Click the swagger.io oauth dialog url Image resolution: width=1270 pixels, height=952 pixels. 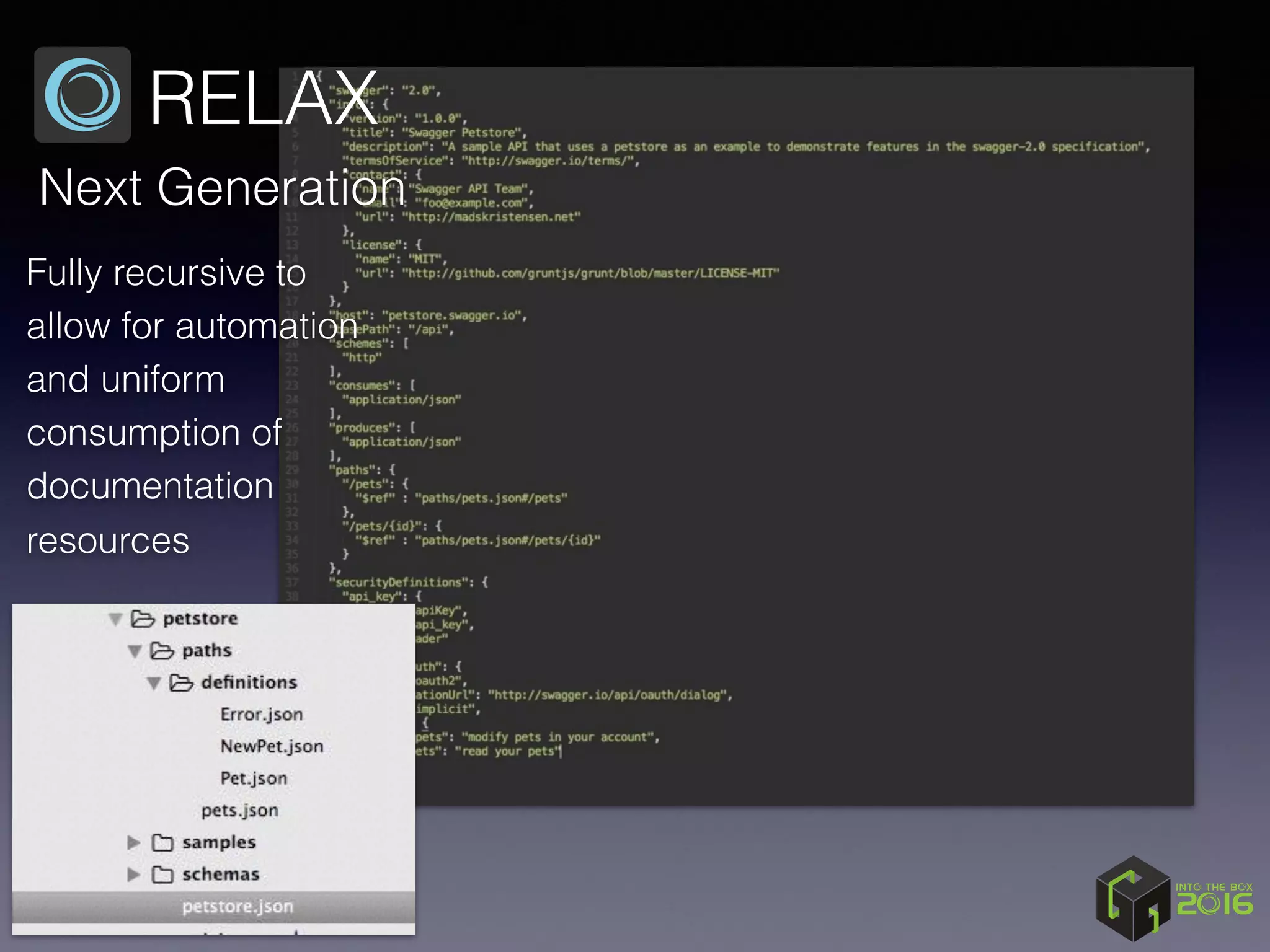pos(607,695)
